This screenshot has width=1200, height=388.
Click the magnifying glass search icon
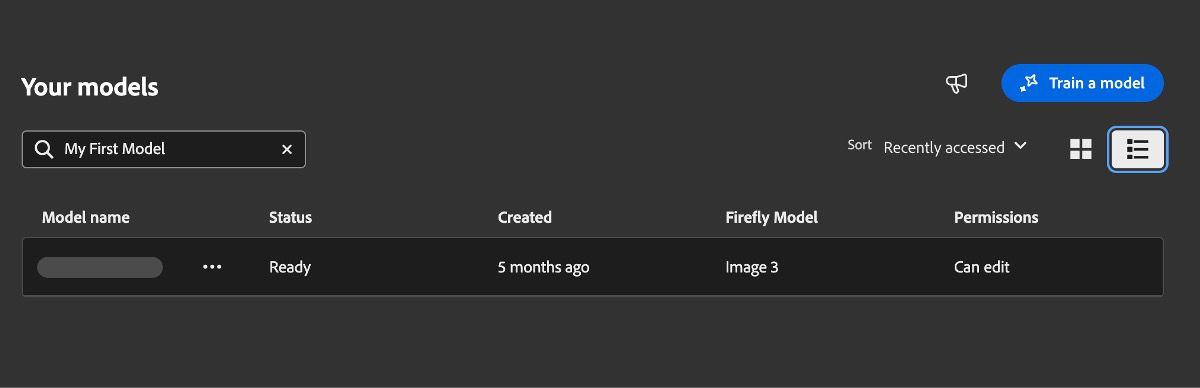click(44, 149)
